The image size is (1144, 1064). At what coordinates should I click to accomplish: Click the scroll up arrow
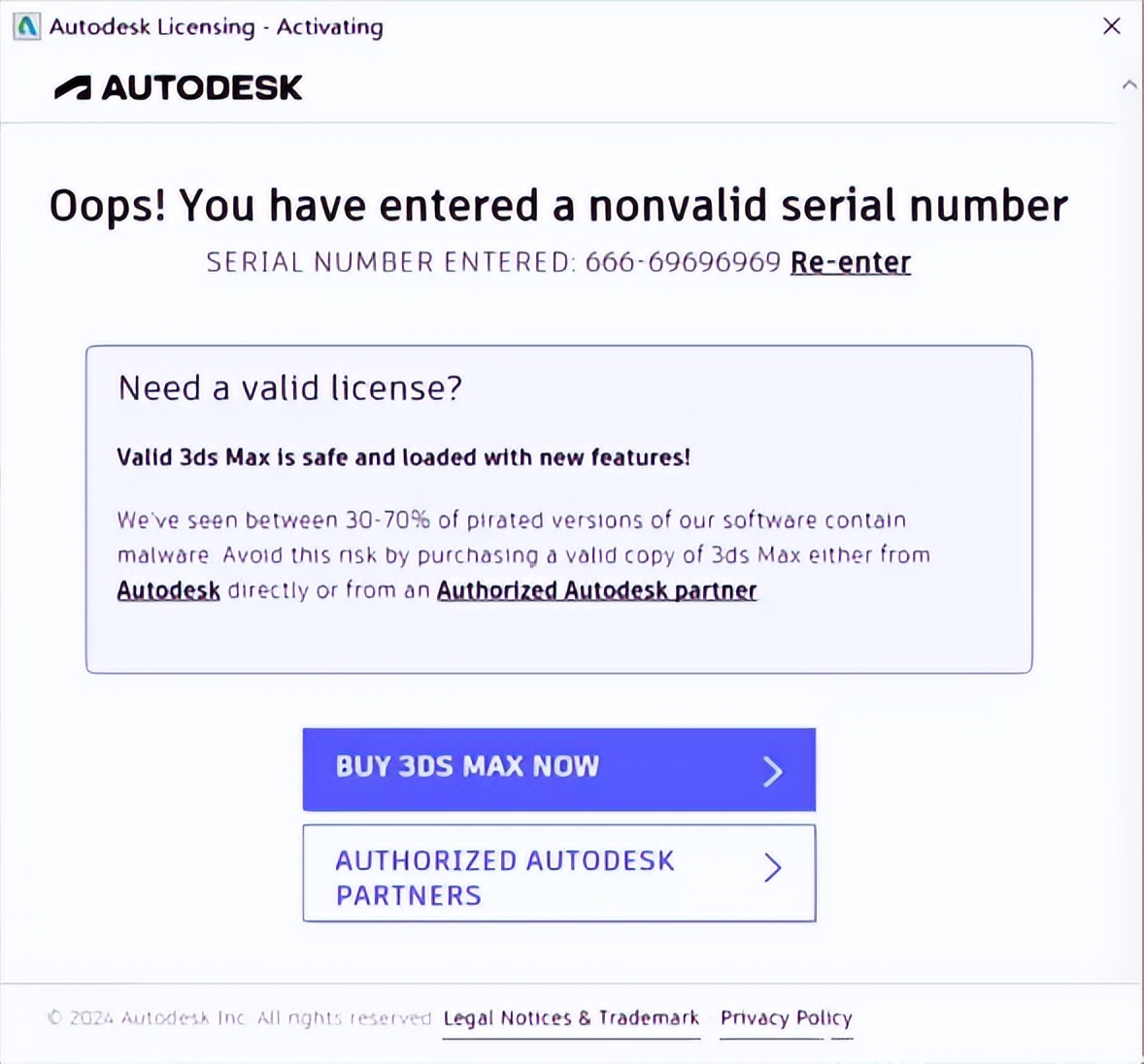[1129, 84]
